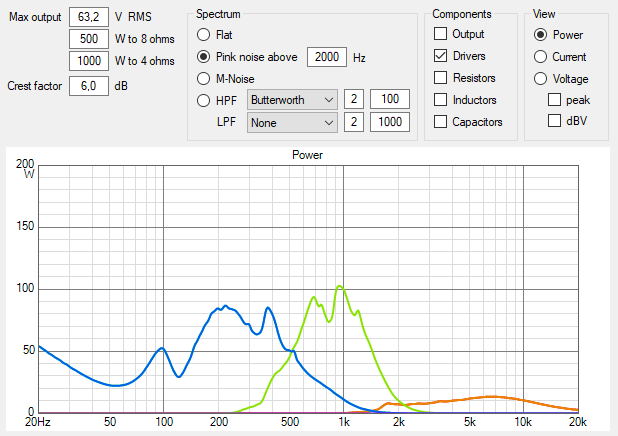Select the HPF spectrum radio button
The height and width of the screenshot is (436, 618).
tap(203, 100)
